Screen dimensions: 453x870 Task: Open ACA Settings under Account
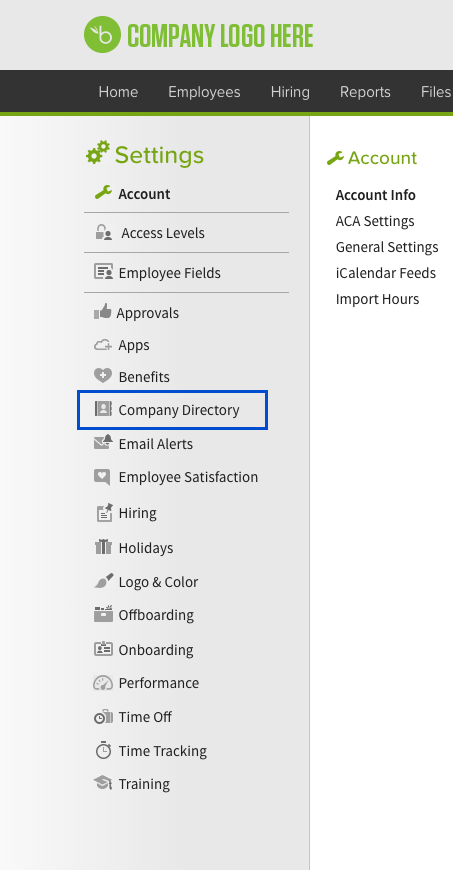tap(375, 221)
